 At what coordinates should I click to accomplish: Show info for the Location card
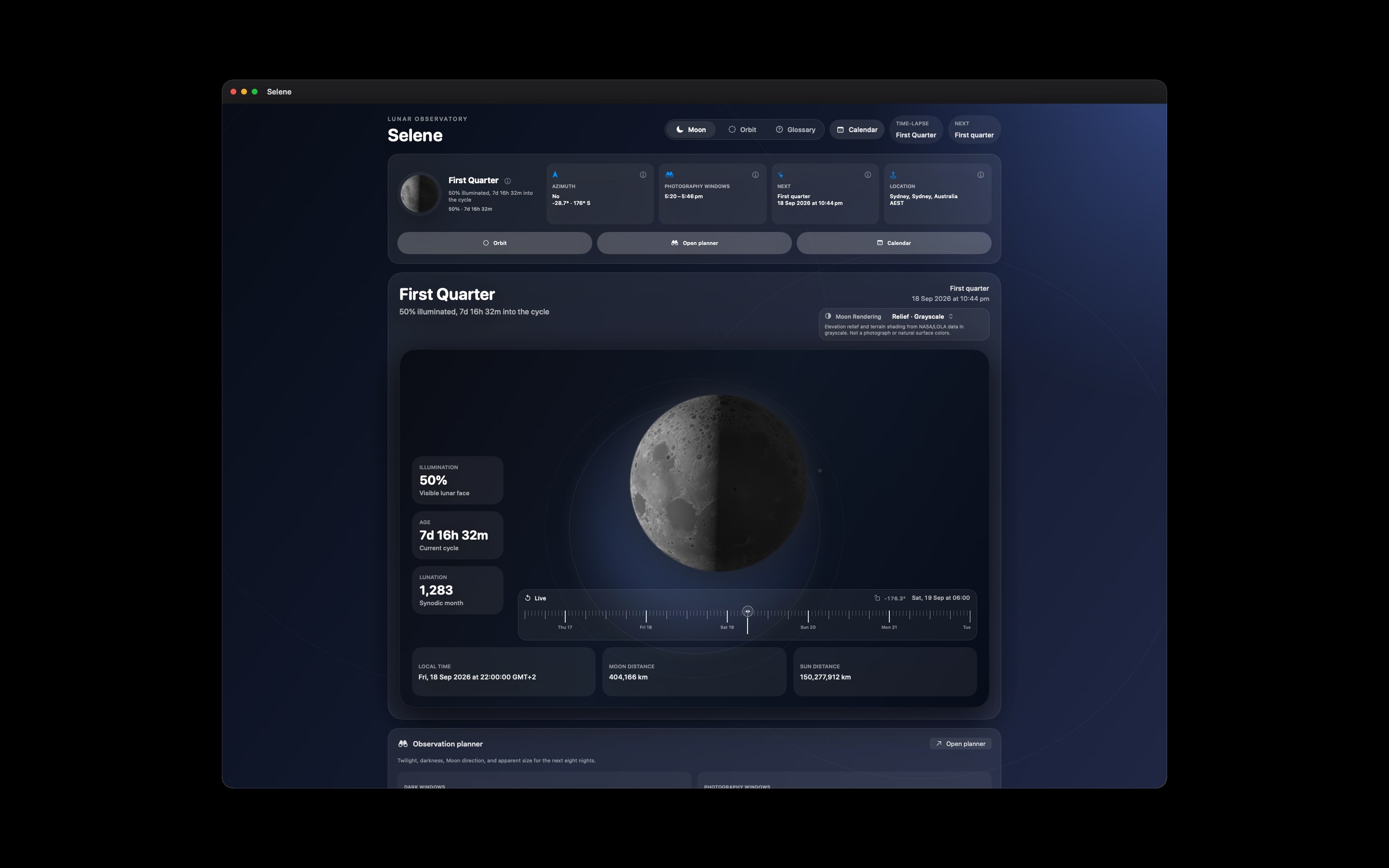click(x=980, y=175)
